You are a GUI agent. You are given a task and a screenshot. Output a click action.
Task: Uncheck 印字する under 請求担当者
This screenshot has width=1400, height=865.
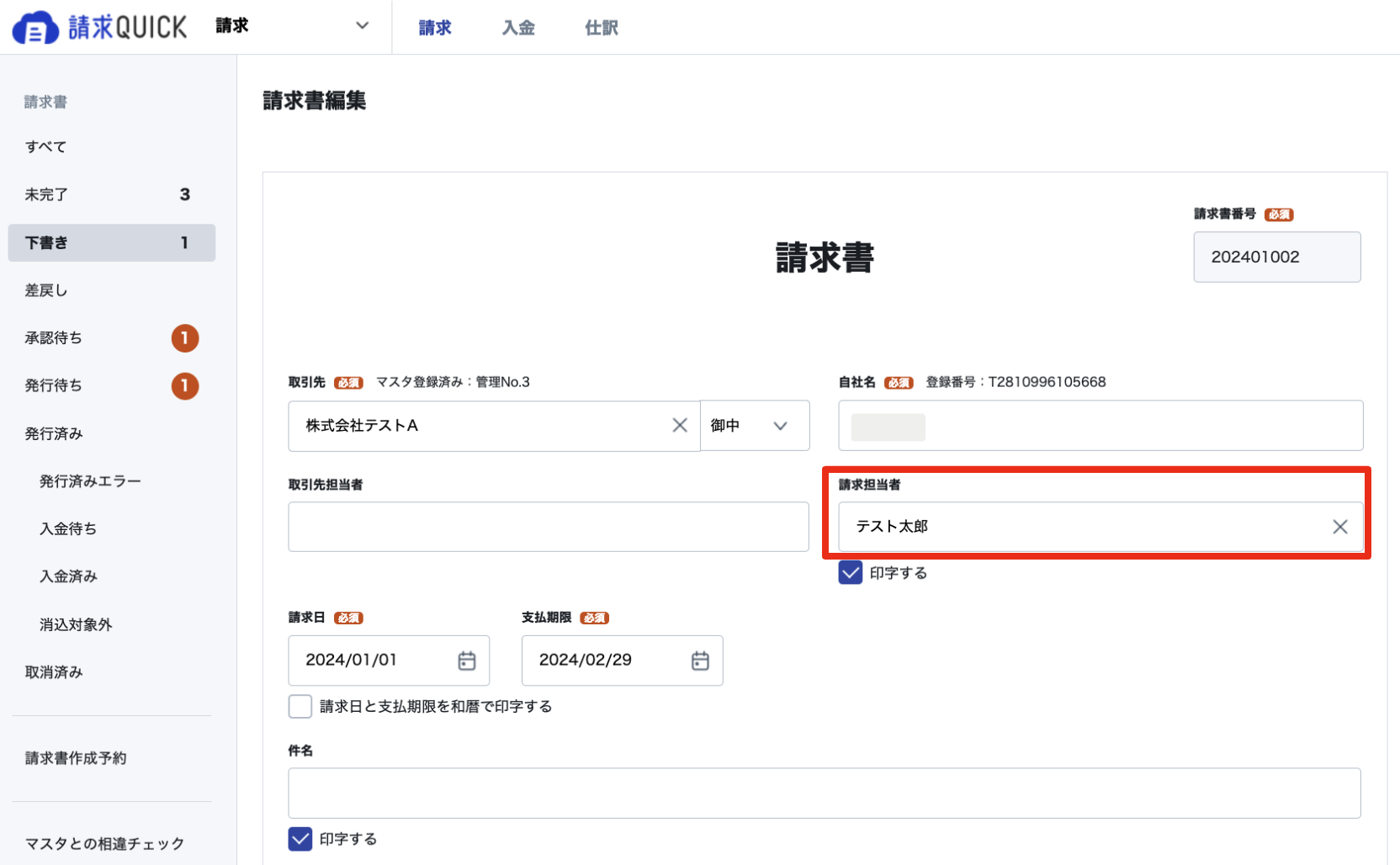(851, 573)
